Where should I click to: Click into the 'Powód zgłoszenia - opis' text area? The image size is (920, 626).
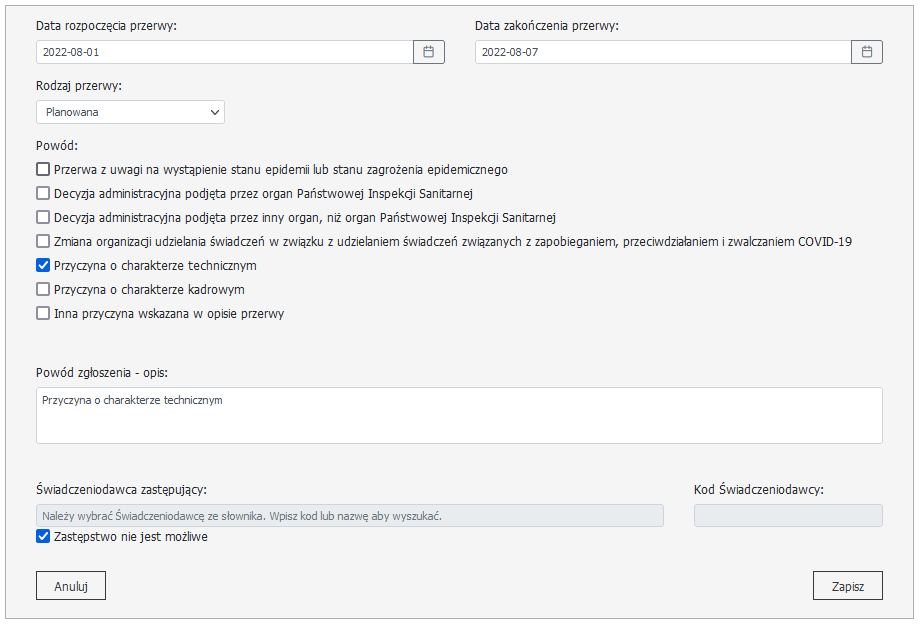pos(459,415)
